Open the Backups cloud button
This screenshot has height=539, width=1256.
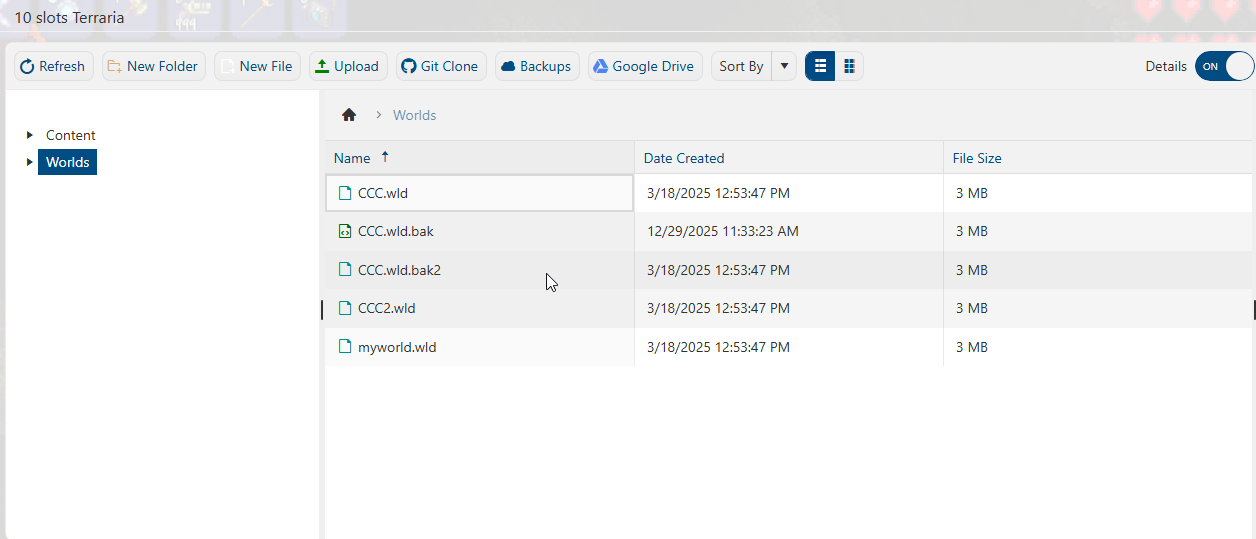[536, 66]
